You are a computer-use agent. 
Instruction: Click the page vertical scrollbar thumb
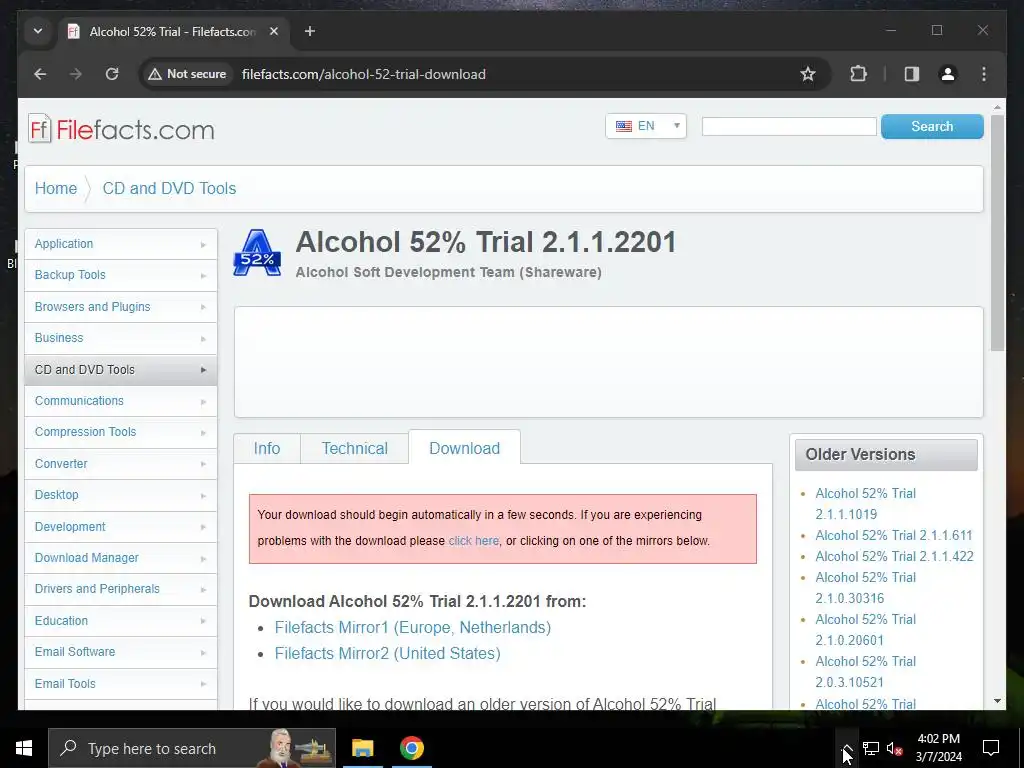997,233
